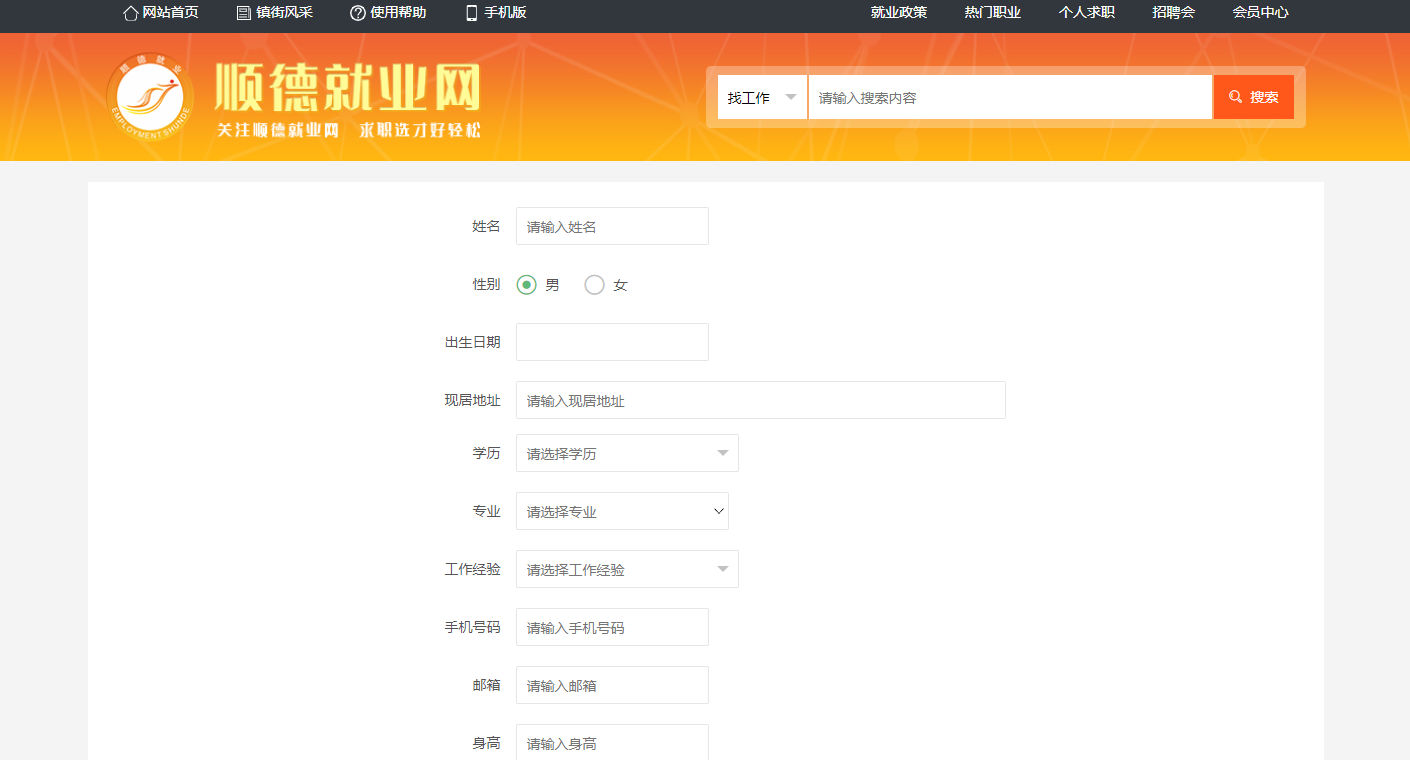Click the 请输入搜索内容 search box
This screenshot has height=760, width=1410.
coord(1010,97)
